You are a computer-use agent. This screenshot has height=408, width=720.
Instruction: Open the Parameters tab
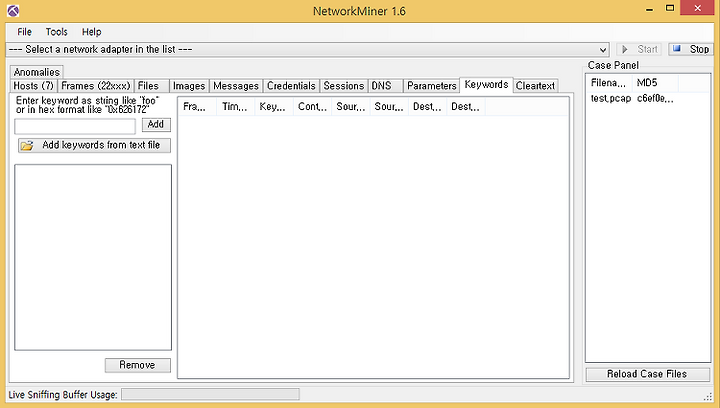(x=432, y=86)
